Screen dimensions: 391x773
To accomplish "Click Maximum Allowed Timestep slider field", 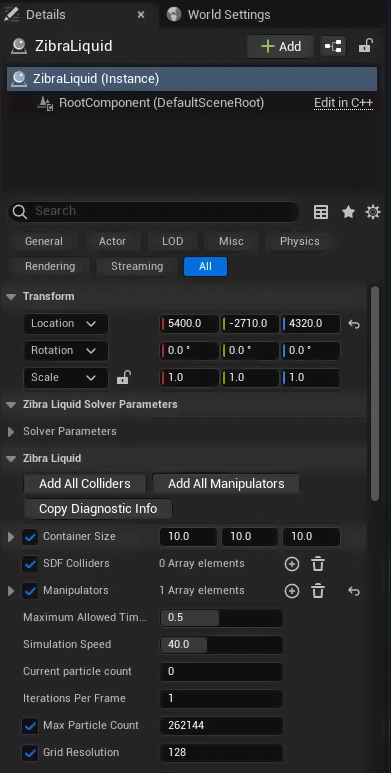I will [x=221, y=618].
